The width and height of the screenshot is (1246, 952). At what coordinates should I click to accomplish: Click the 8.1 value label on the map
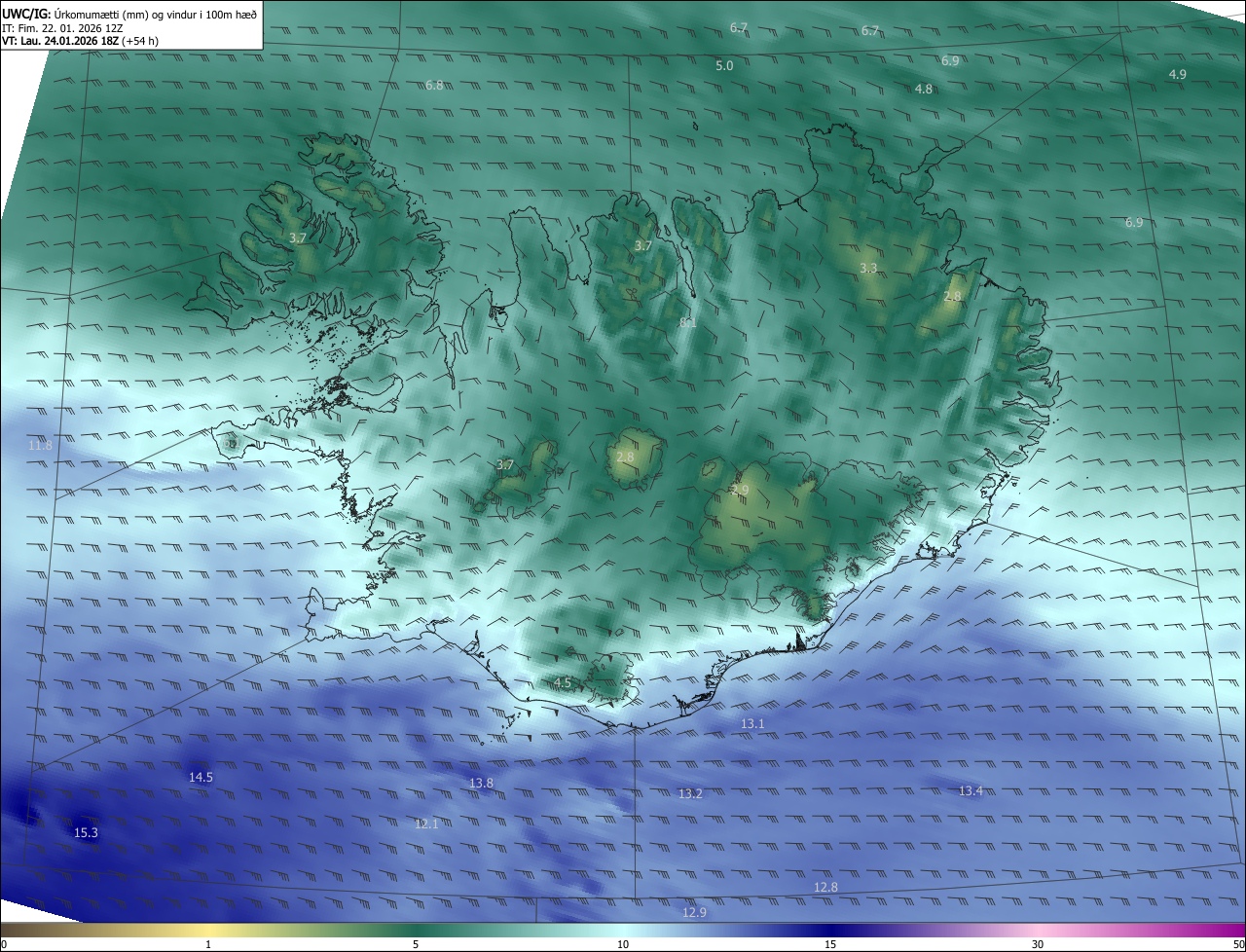click(687, 323)
